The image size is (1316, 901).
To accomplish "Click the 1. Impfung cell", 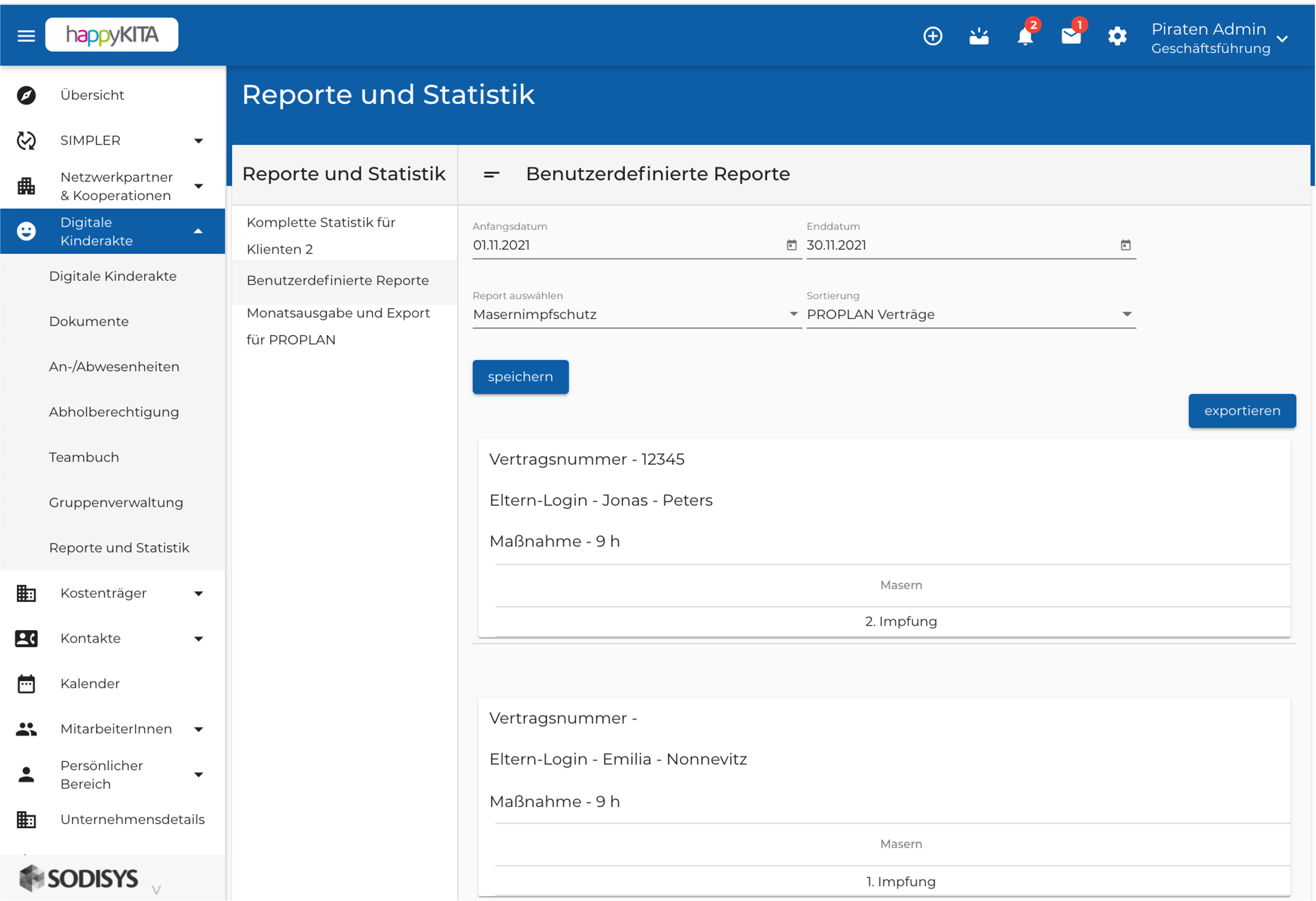I will tap(901, 882).
